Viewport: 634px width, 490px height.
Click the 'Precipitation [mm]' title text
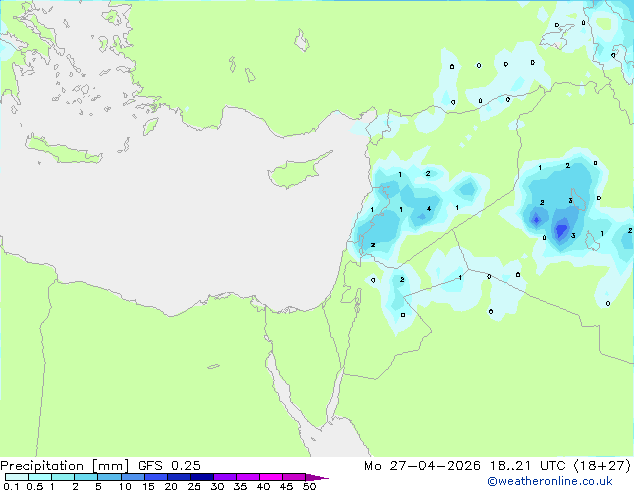pyautogui.click(x=65, y=466)
